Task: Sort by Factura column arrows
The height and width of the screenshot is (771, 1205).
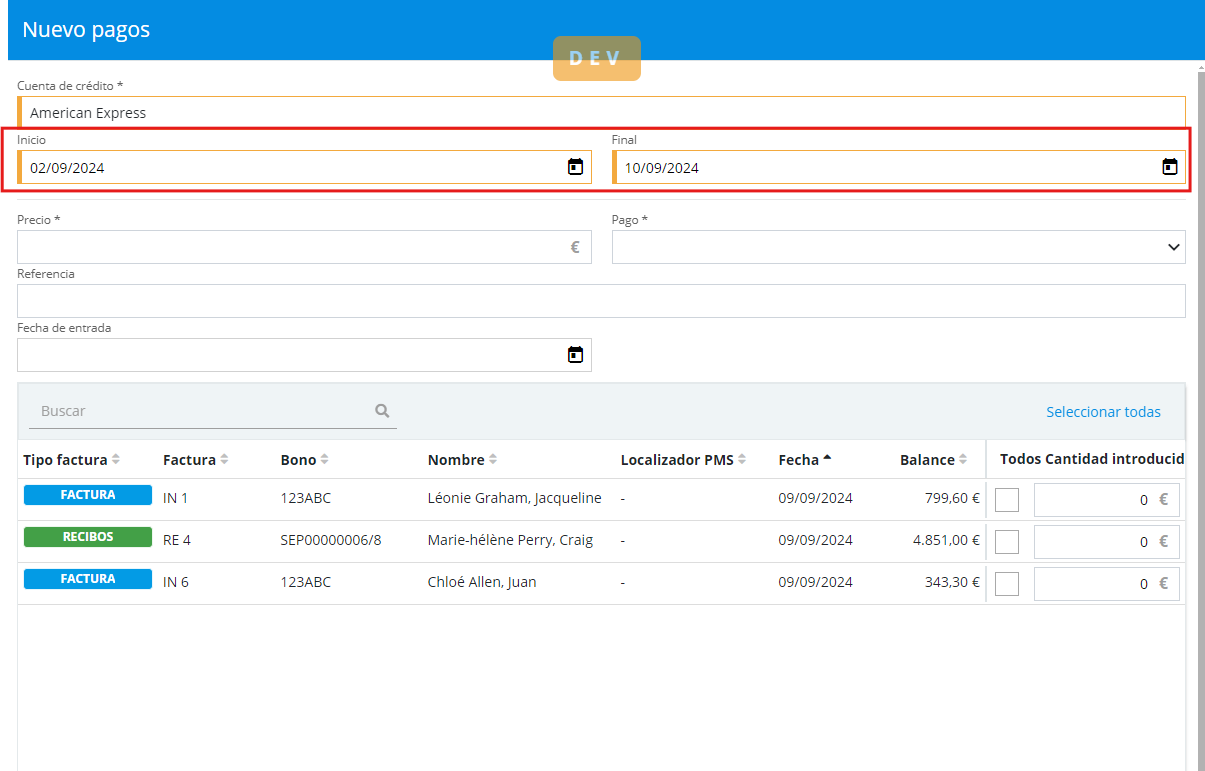Action: click(224, 460)
